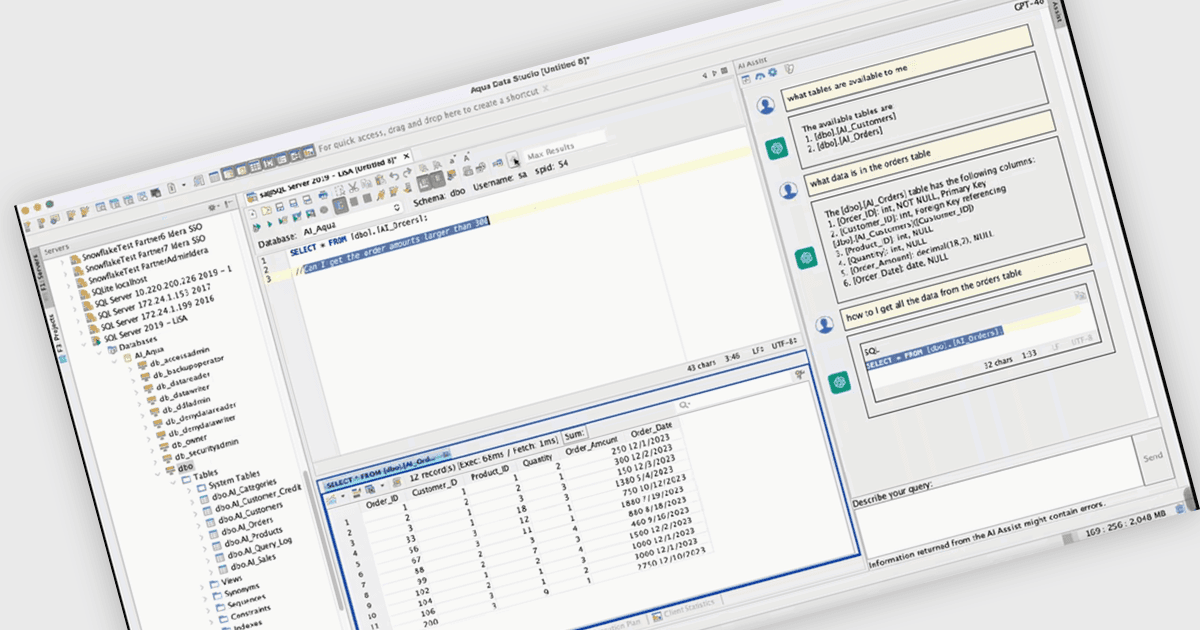Click the ChatGPT avatar beside the available tables reply

(x=775, y=148)
